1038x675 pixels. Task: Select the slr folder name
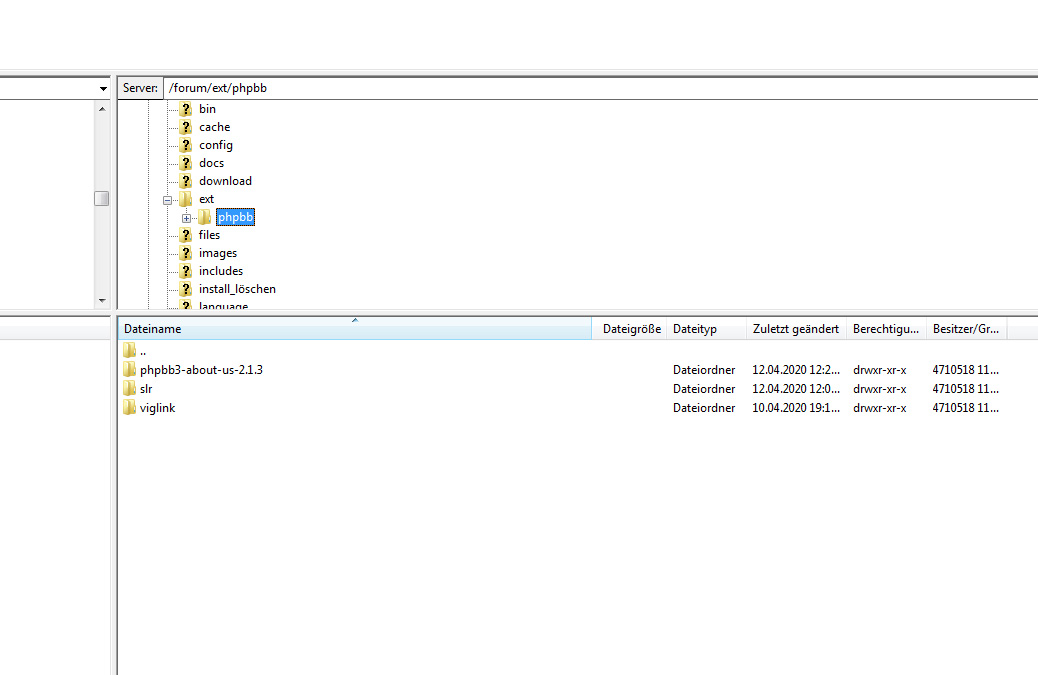[146, 389]
